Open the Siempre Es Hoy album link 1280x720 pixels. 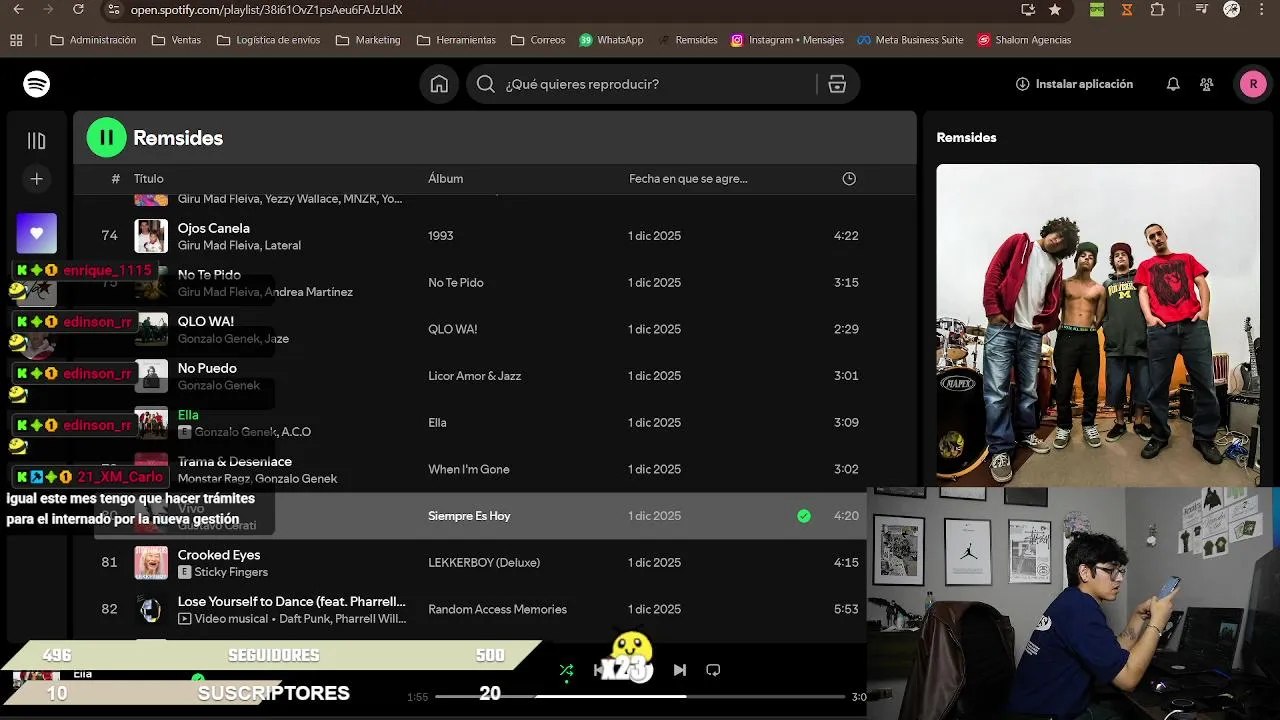coord(469,516)
